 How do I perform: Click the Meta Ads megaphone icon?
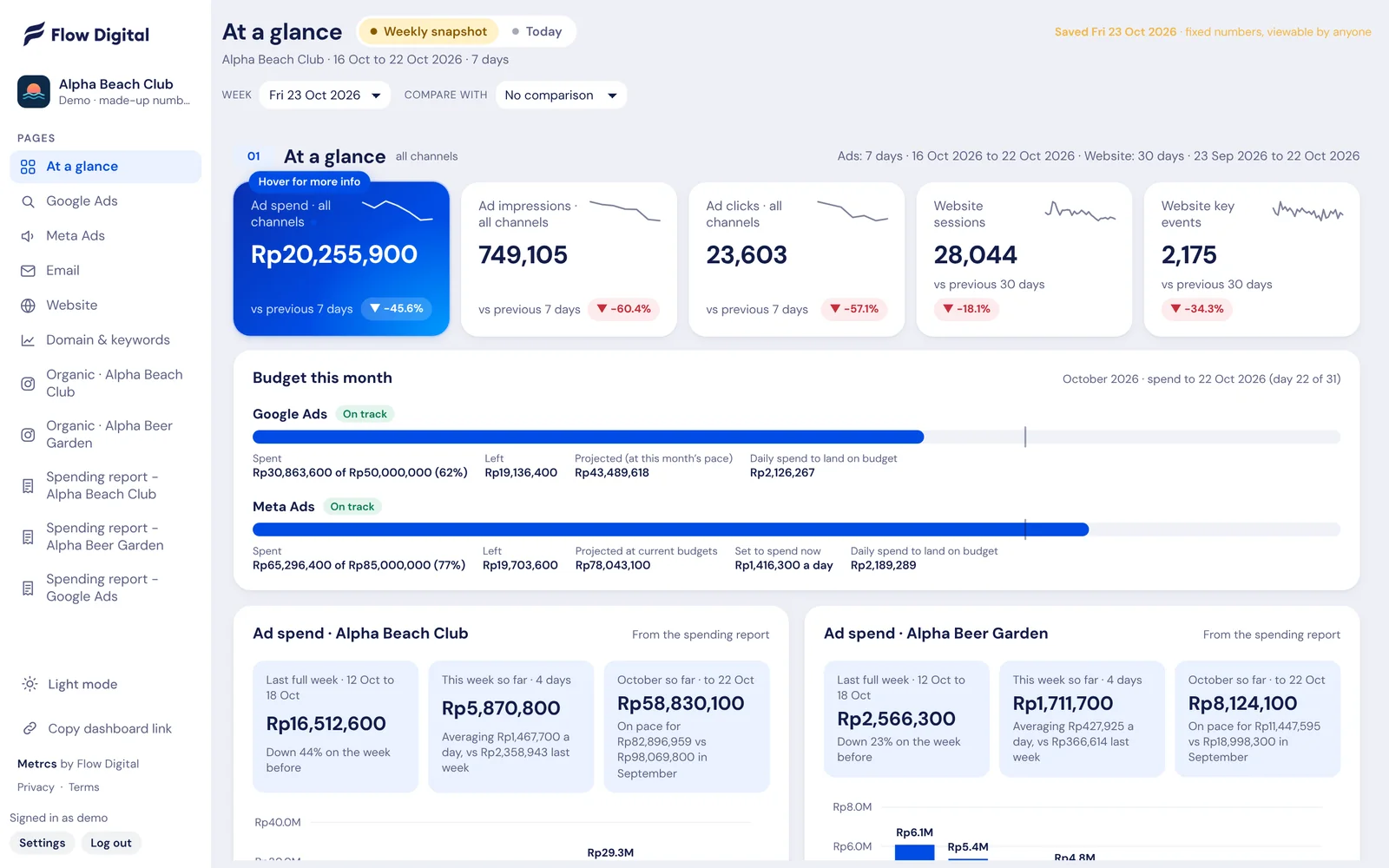click(28, 236)
